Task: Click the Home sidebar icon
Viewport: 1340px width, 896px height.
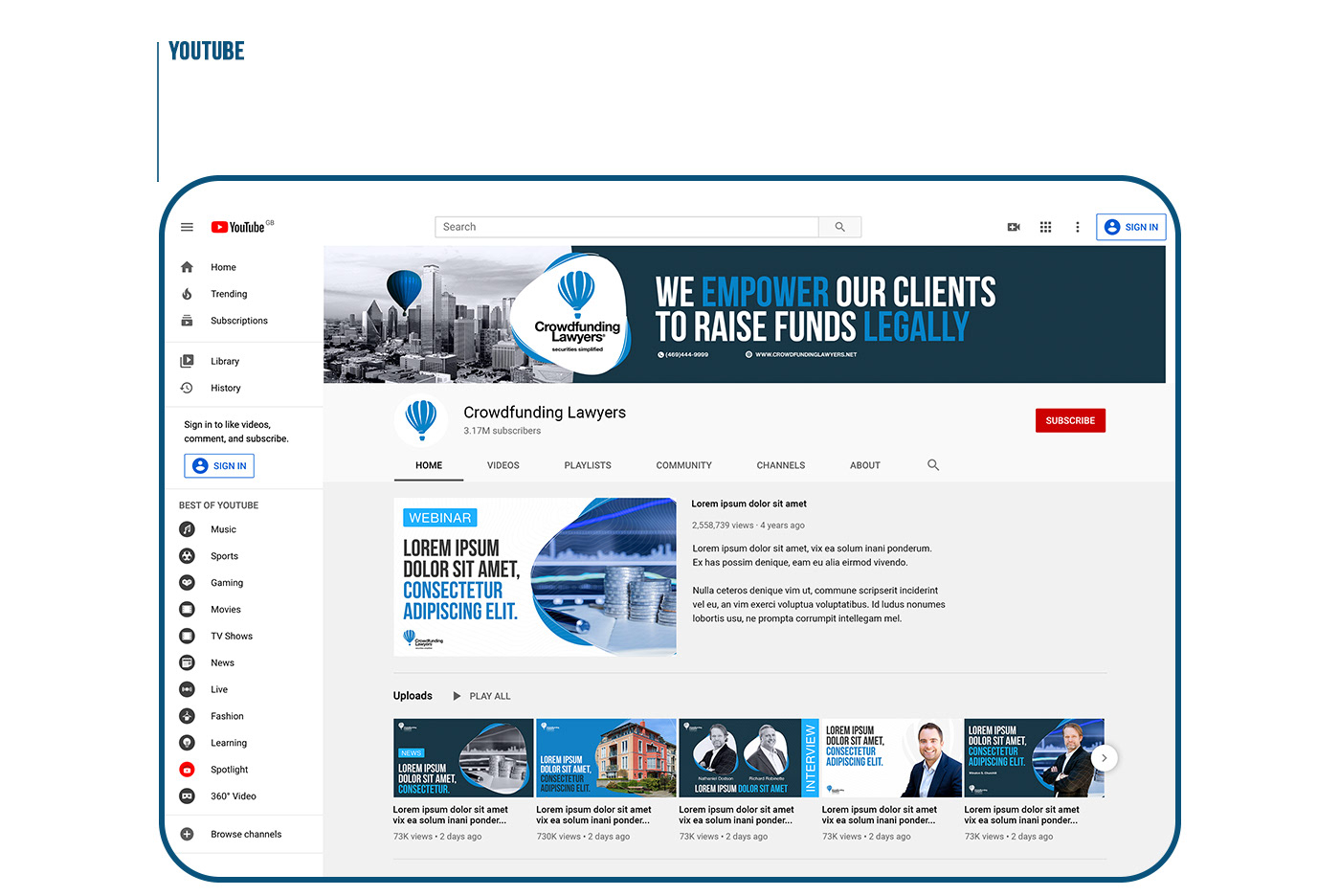Action: (x=187, y=267)
